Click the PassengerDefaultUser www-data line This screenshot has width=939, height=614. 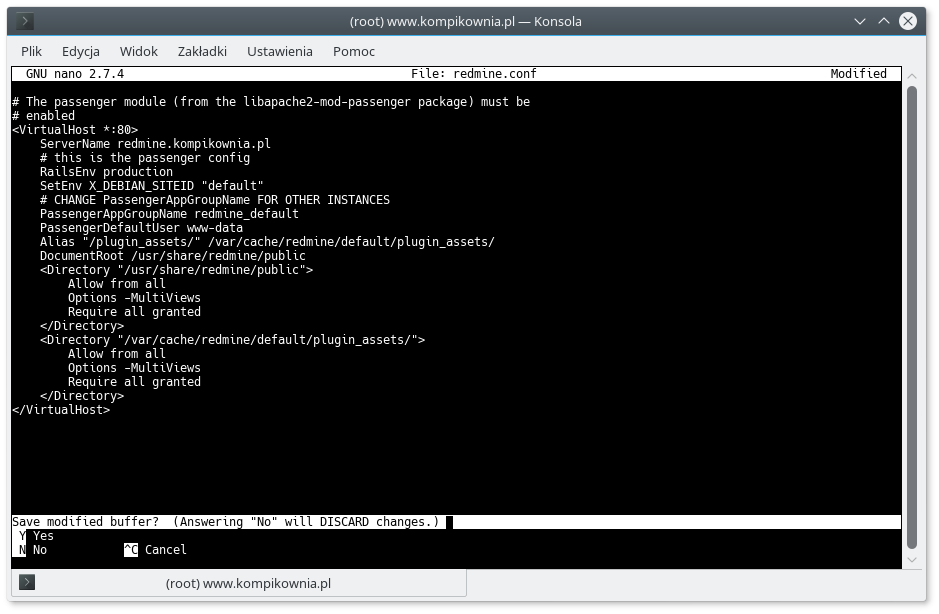141,228
